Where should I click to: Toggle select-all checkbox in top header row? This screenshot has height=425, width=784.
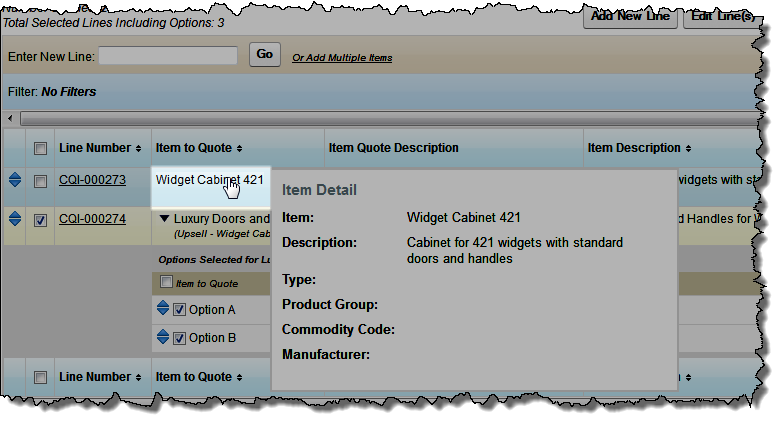[x=40, y=149]
